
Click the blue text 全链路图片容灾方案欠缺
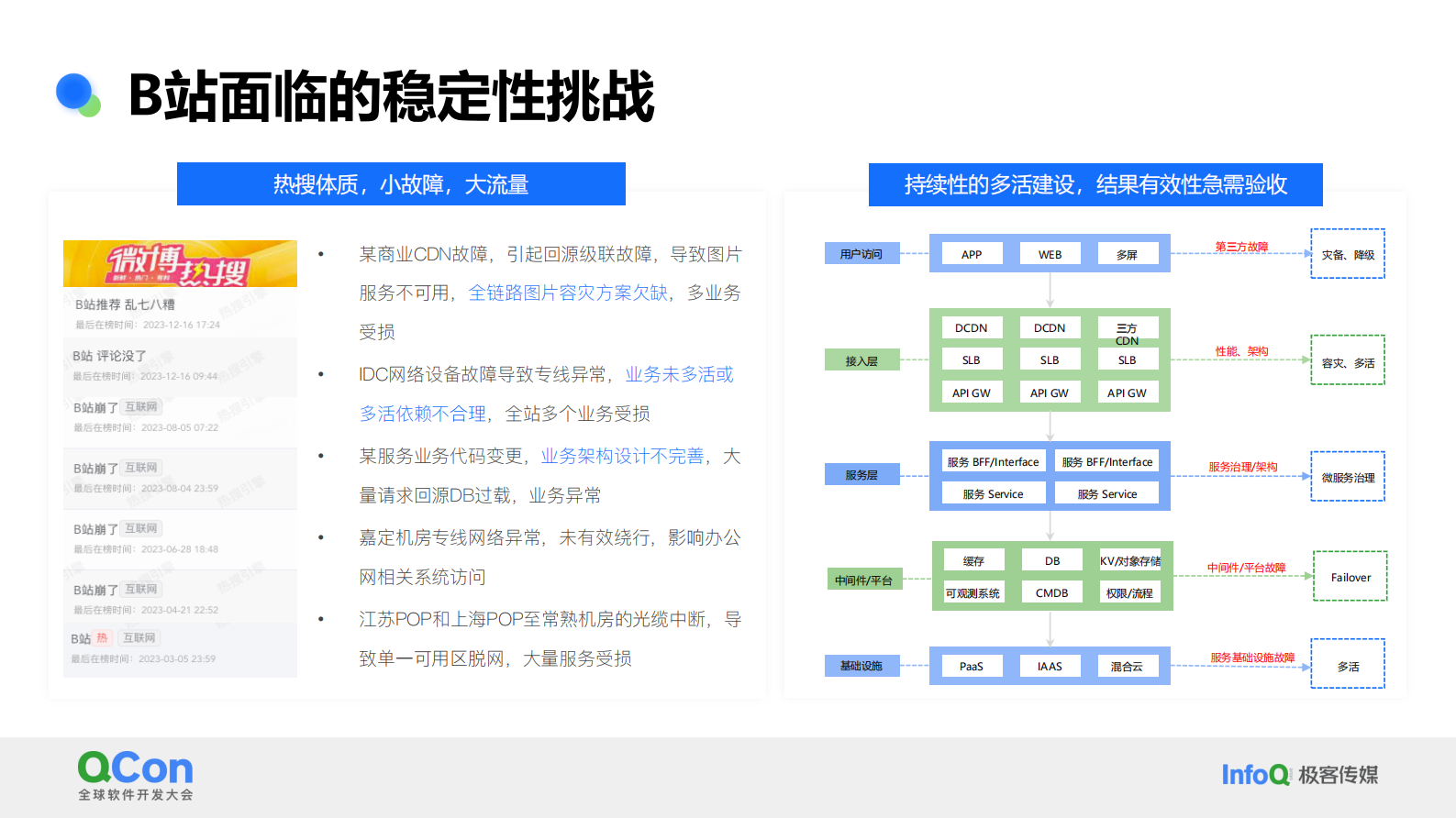tap(568, 293)
